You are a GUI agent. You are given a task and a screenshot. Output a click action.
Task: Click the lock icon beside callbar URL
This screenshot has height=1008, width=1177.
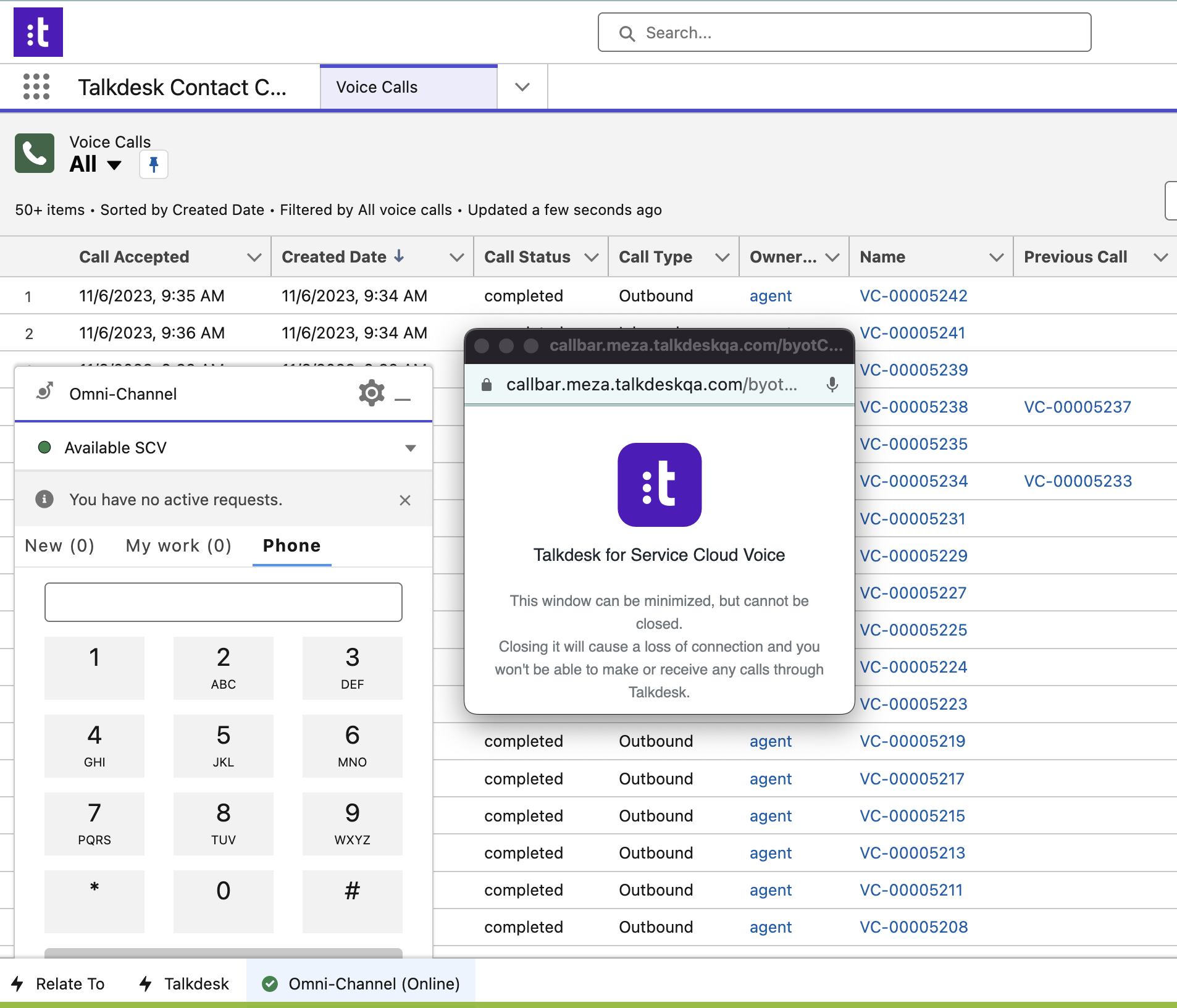(x=487, y=385)
